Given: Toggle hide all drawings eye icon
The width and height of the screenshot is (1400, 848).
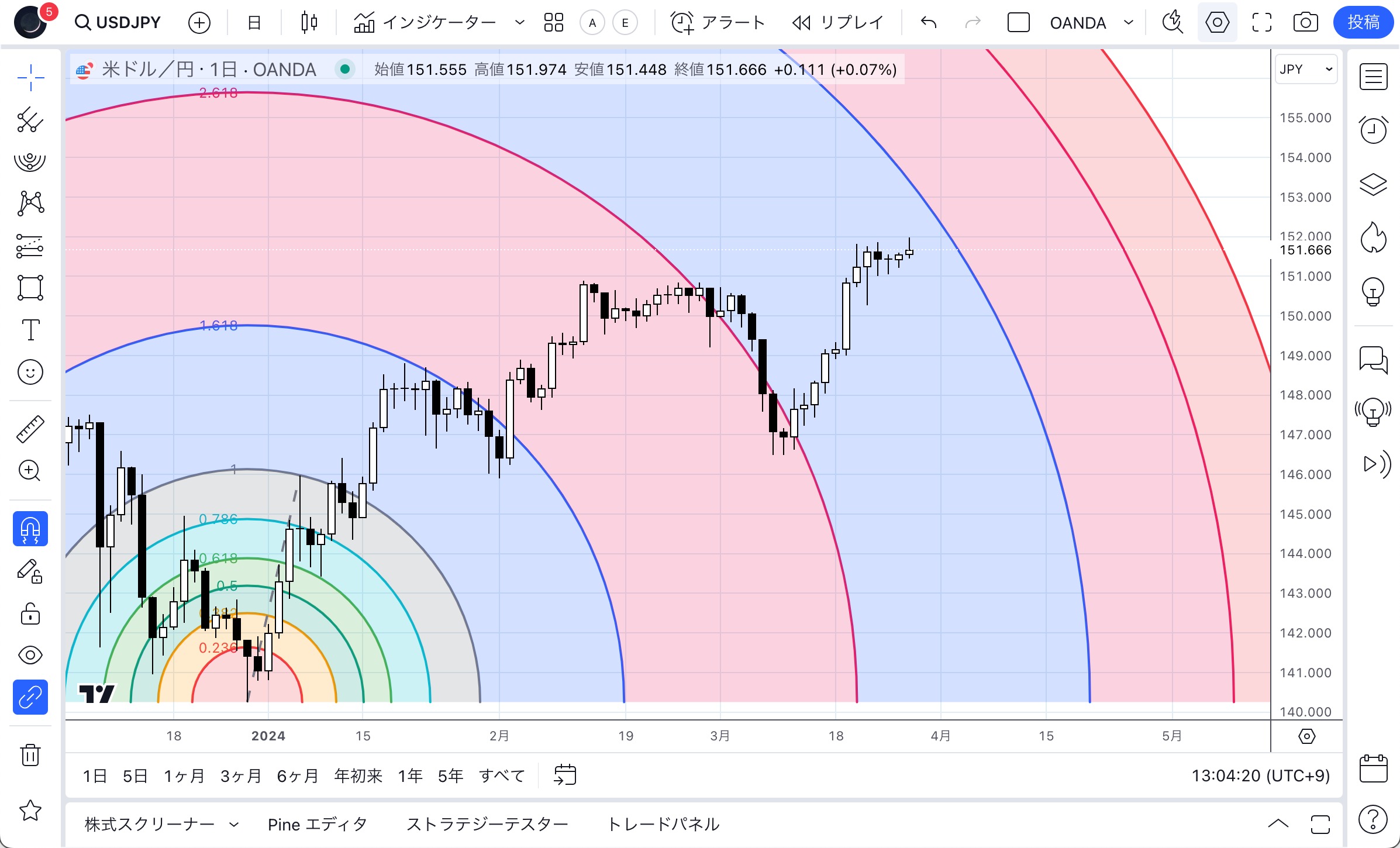Looking at the screenshot, I should point(30,655).
